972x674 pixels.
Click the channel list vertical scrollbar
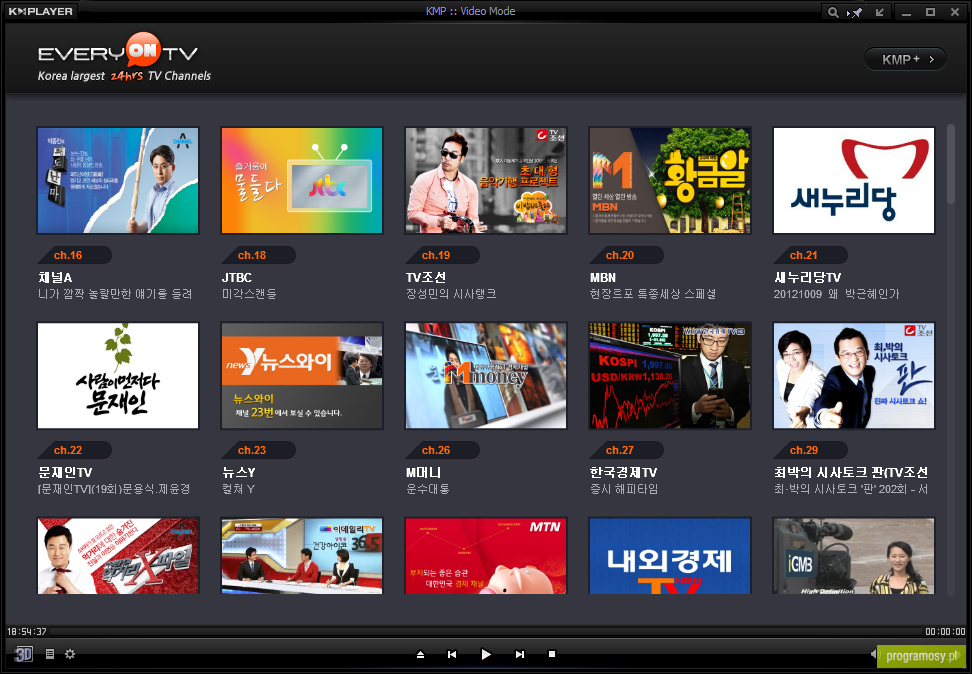[951, 164]
